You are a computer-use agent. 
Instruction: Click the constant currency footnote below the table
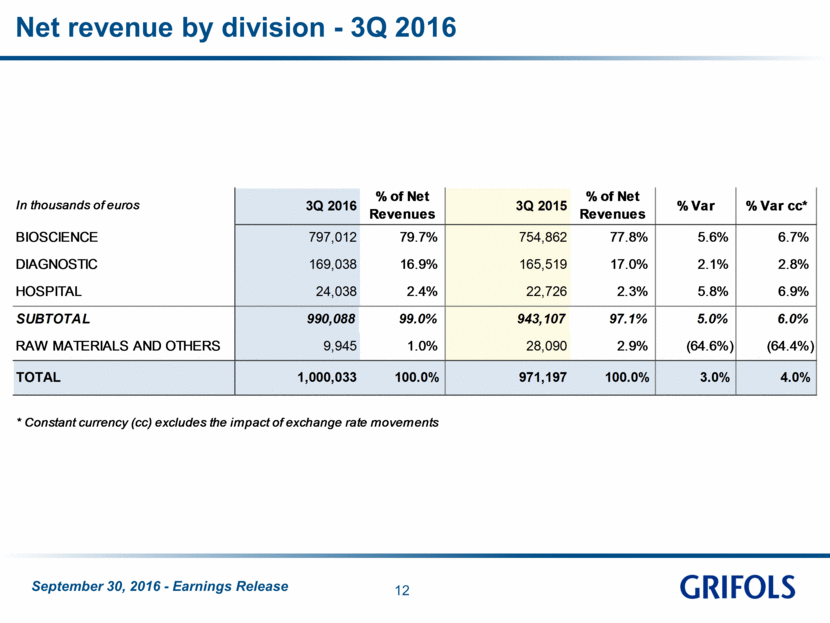coord(228,422)
